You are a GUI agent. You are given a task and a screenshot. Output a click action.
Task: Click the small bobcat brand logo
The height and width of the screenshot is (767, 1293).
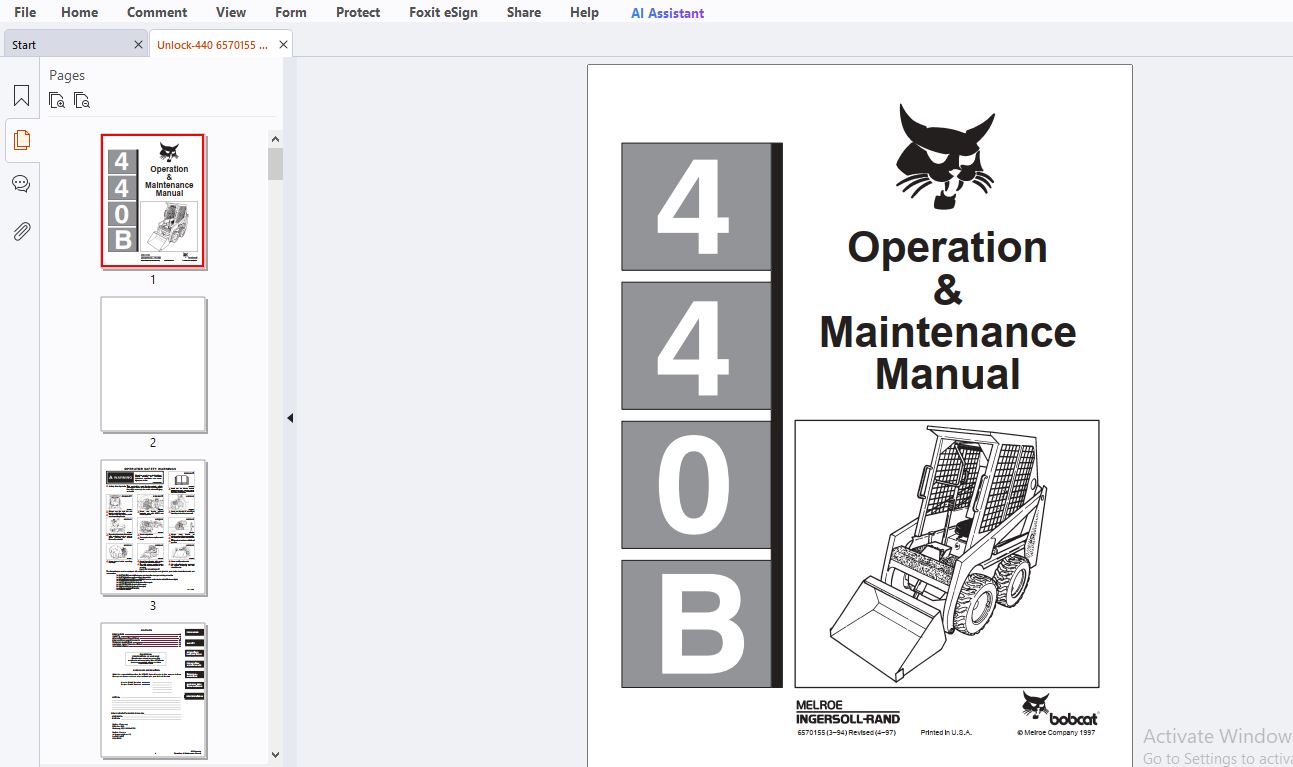[x=1059, y=709]
